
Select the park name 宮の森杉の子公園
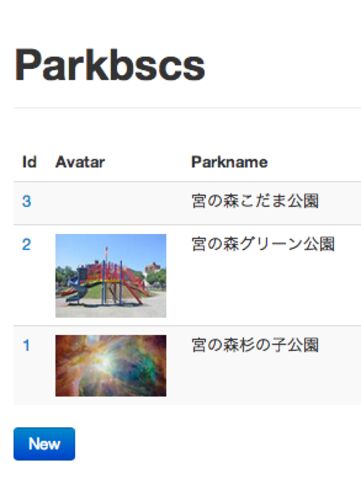coord(255,345)
